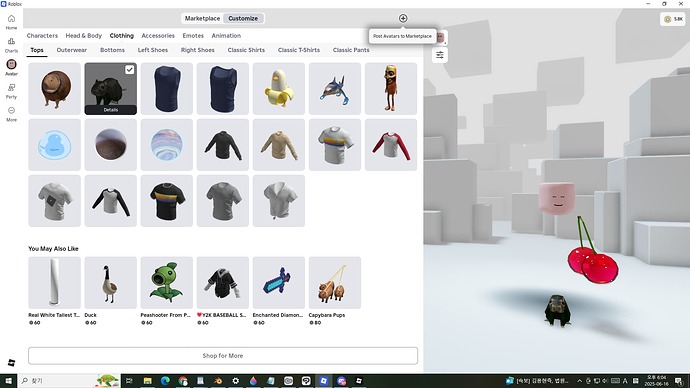Image resolution: width=690 pixels, height=388 pixels.
Task: Open the More sidebar menu
Action: click(x=11, y=113)
